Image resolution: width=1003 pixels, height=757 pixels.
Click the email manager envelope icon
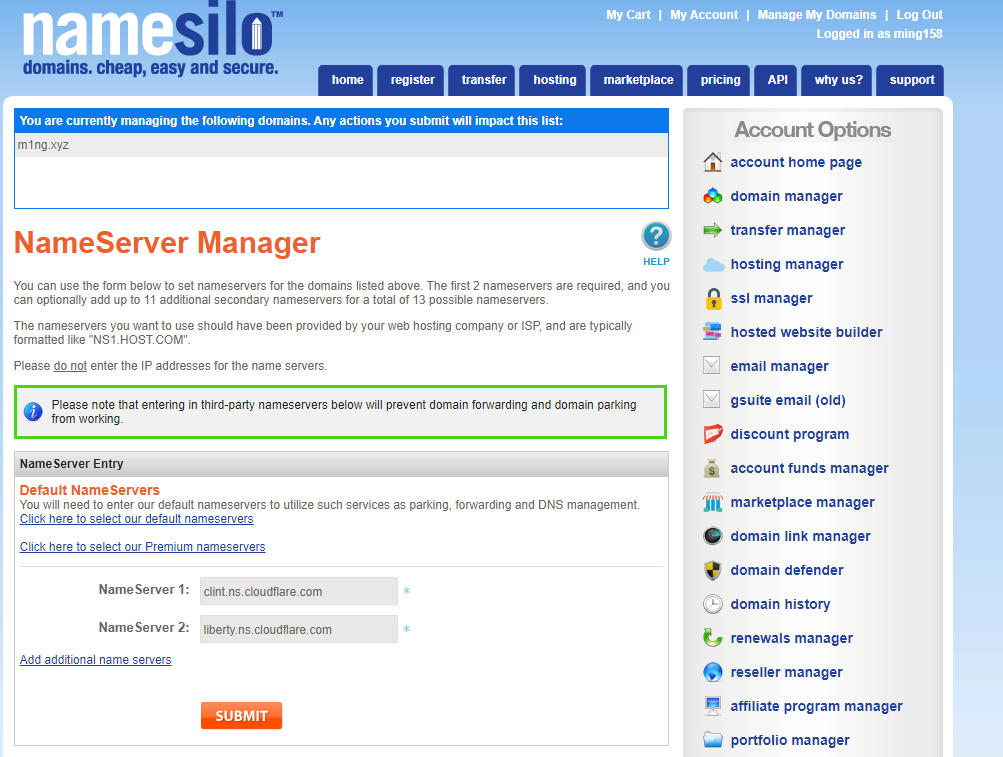(x=711, y=365)
